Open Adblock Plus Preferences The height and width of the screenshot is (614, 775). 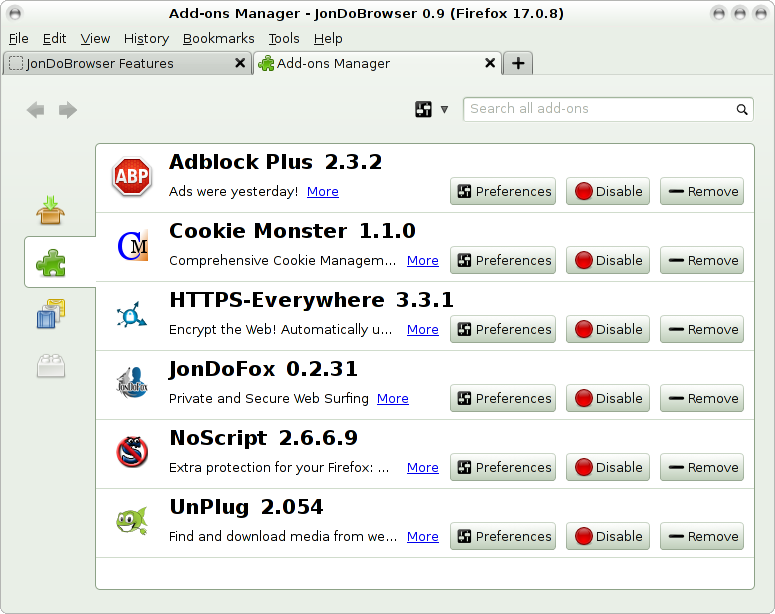[x=503, y=191]
